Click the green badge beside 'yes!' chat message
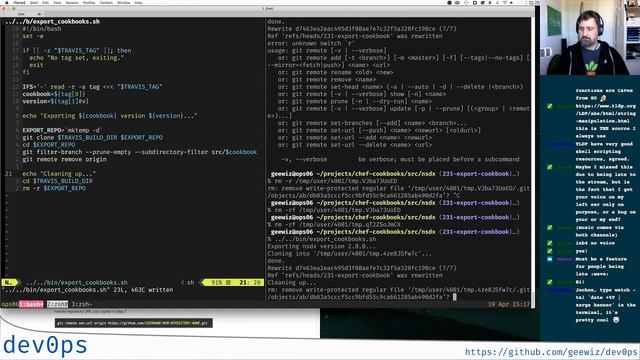The image size is (640, 360). coord(550,251)
